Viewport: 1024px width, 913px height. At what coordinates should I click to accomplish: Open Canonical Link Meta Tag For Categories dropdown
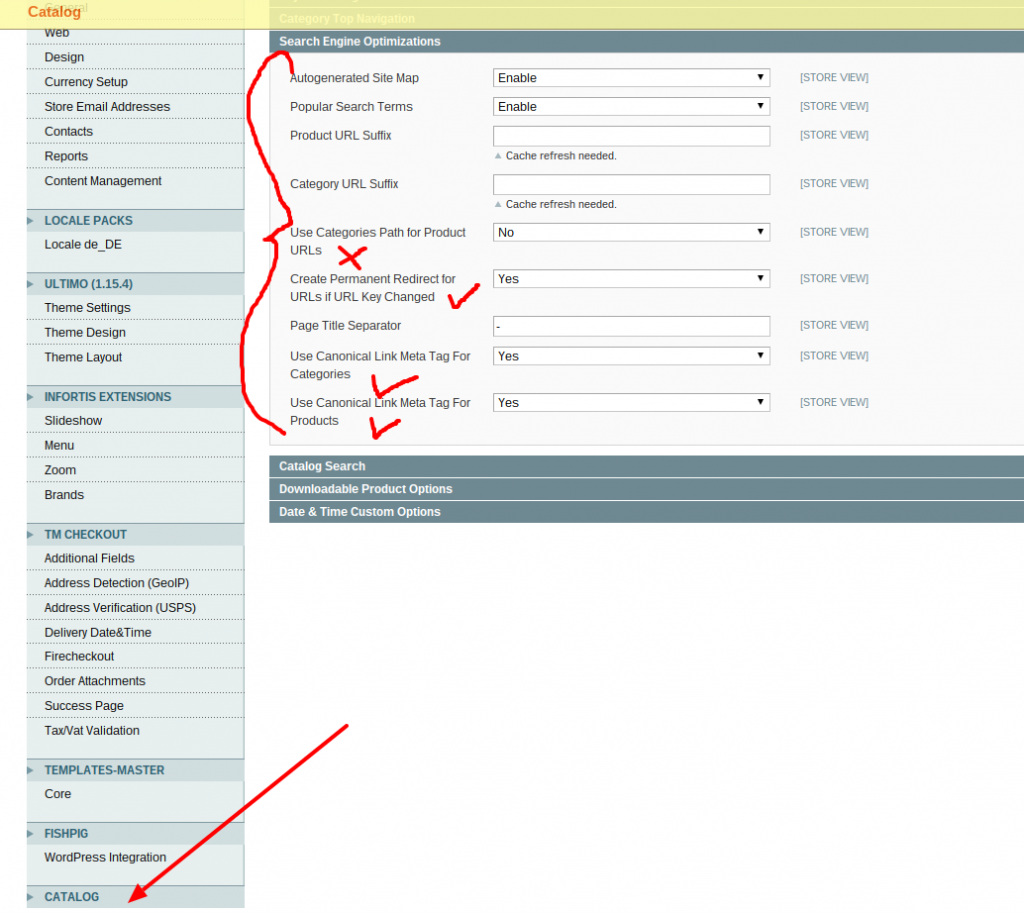point(631,356)
